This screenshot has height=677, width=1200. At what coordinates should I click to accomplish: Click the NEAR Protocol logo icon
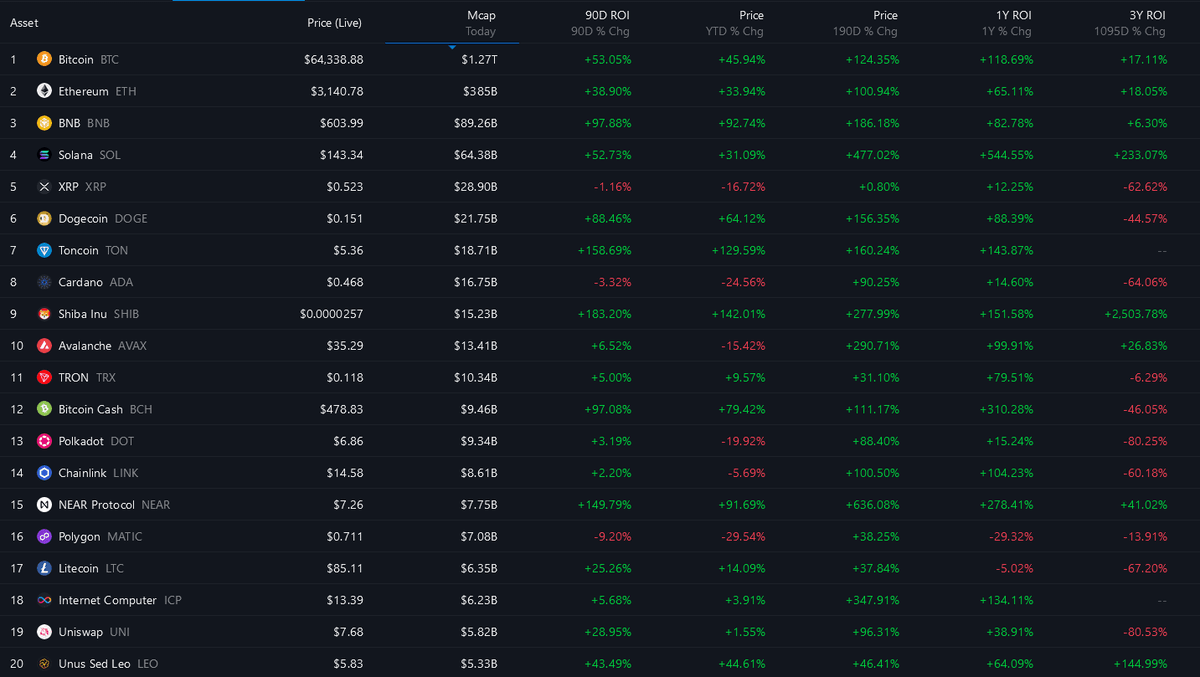44,505
